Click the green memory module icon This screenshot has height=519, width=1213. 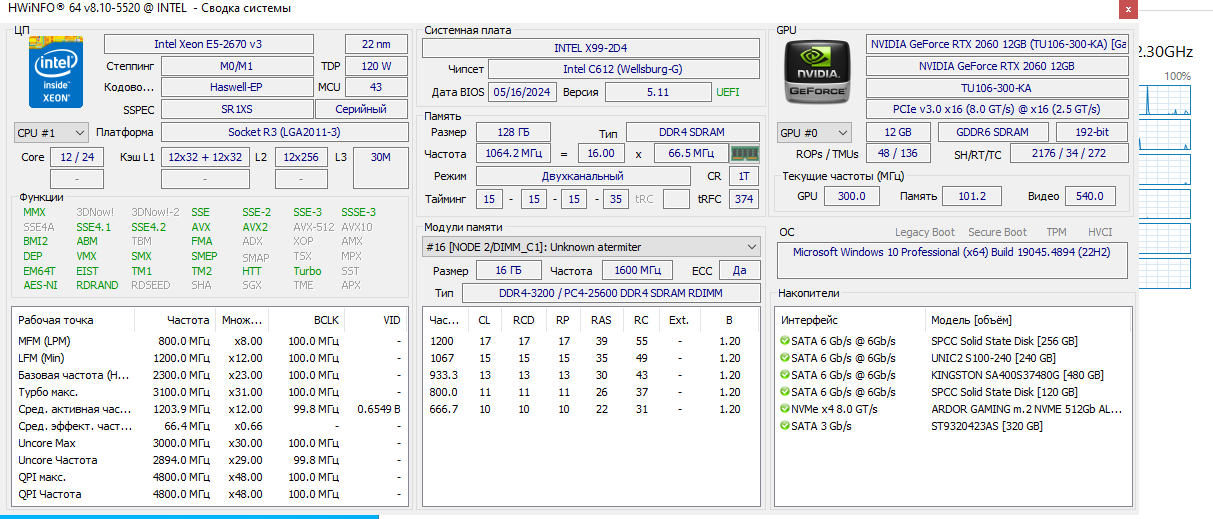point(744,153)
